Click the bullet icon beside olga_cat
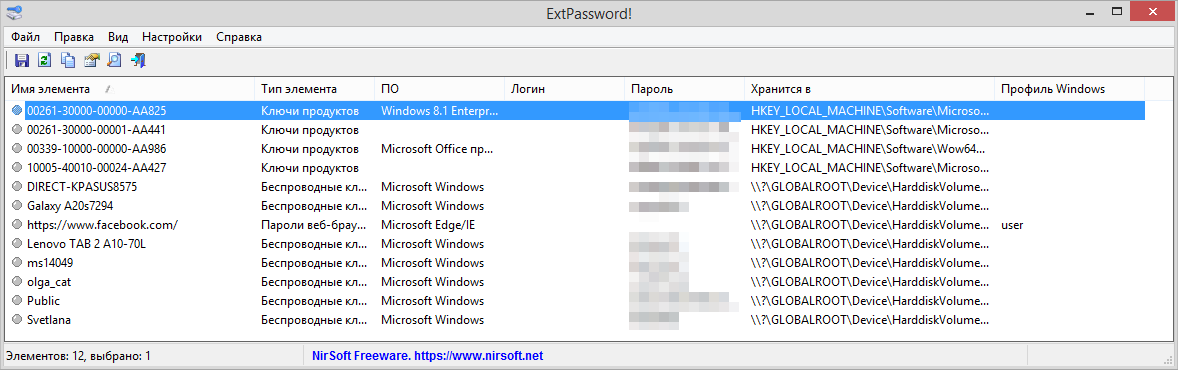Viewport: 1178px width, 370px height. click(x=17, y=281)
